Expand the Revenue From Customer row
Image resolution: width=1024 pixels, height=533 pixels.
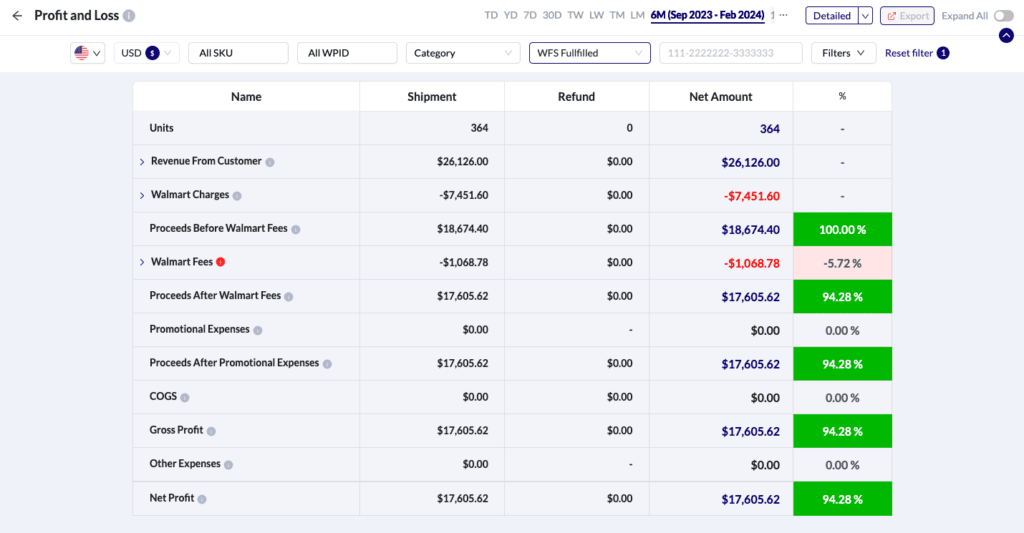pos(142,162)
